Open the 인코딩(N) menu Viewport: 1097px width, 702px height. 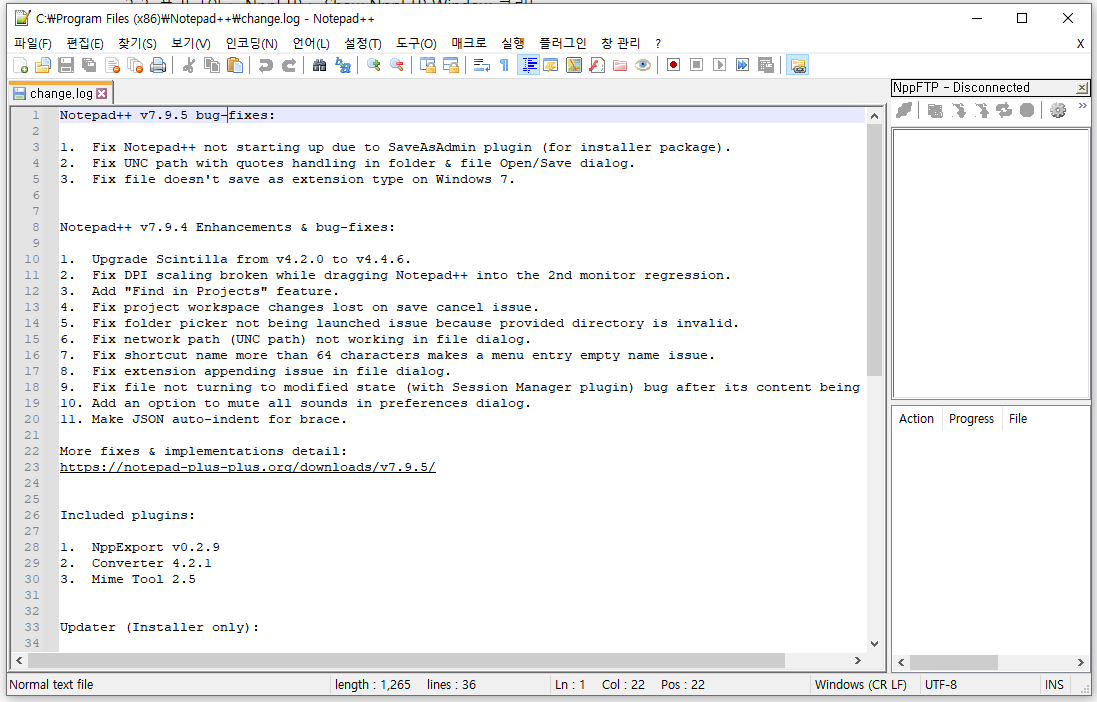pos(251,43)
